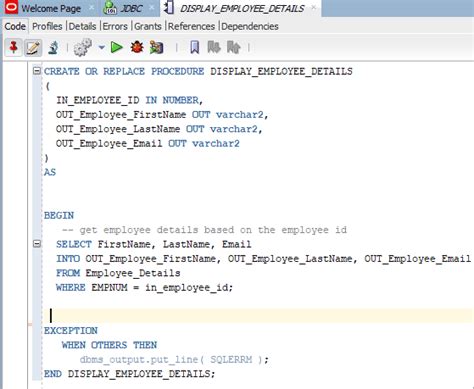The height and width of the screenshot is (389, 474).
Task: Run the procedure with green play button
Action: 116,47
